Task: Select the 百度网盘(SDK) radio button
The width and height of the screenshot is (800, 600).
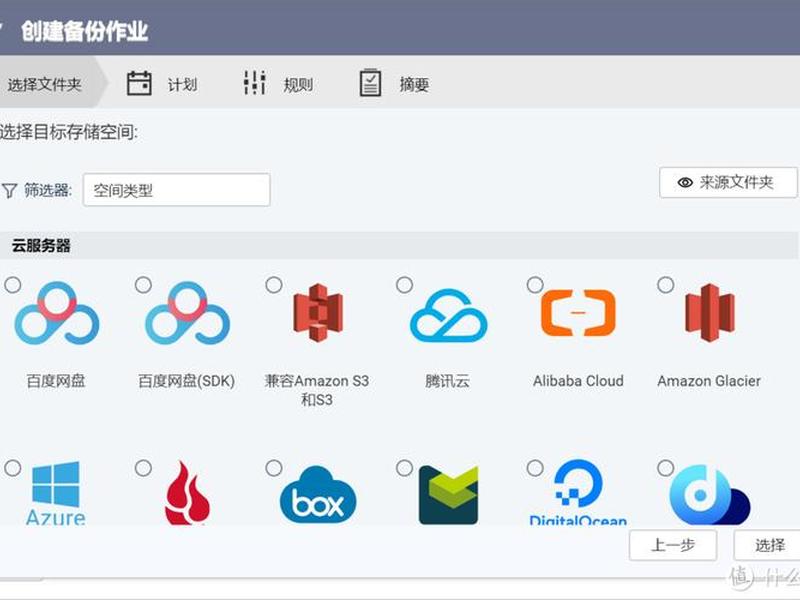Action: coord(143,285)
